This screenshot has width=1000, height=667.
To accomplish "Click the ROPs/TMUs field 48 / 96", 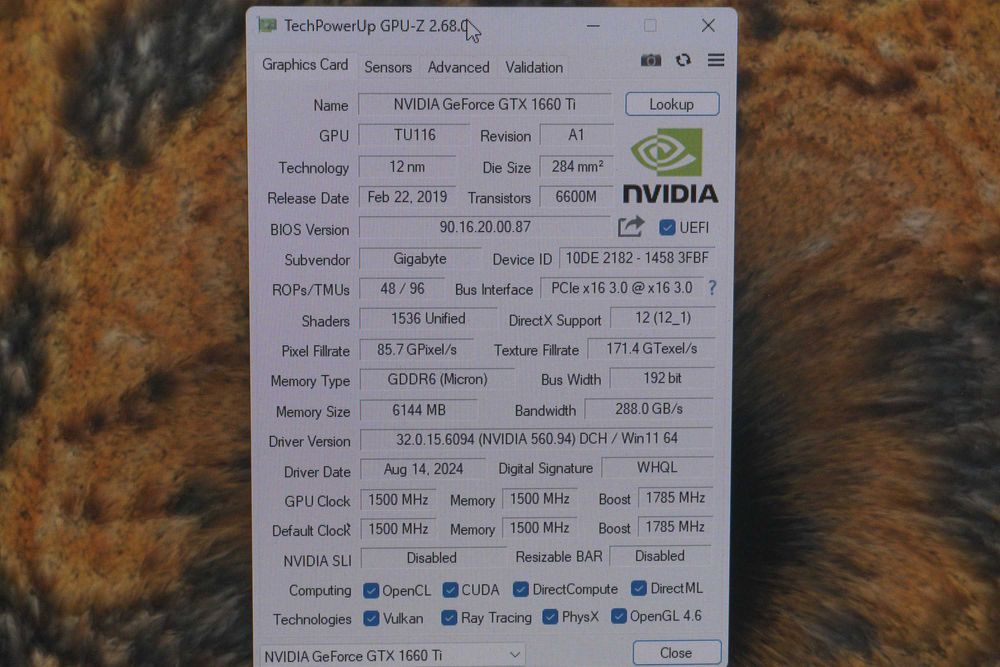I will click(402, 289).
